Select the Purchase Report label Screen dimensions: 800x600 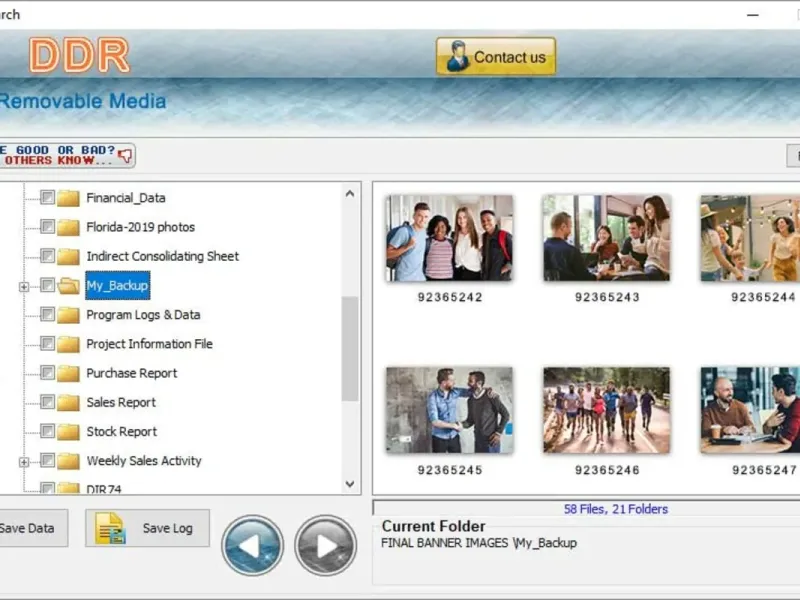click(132, 373)
